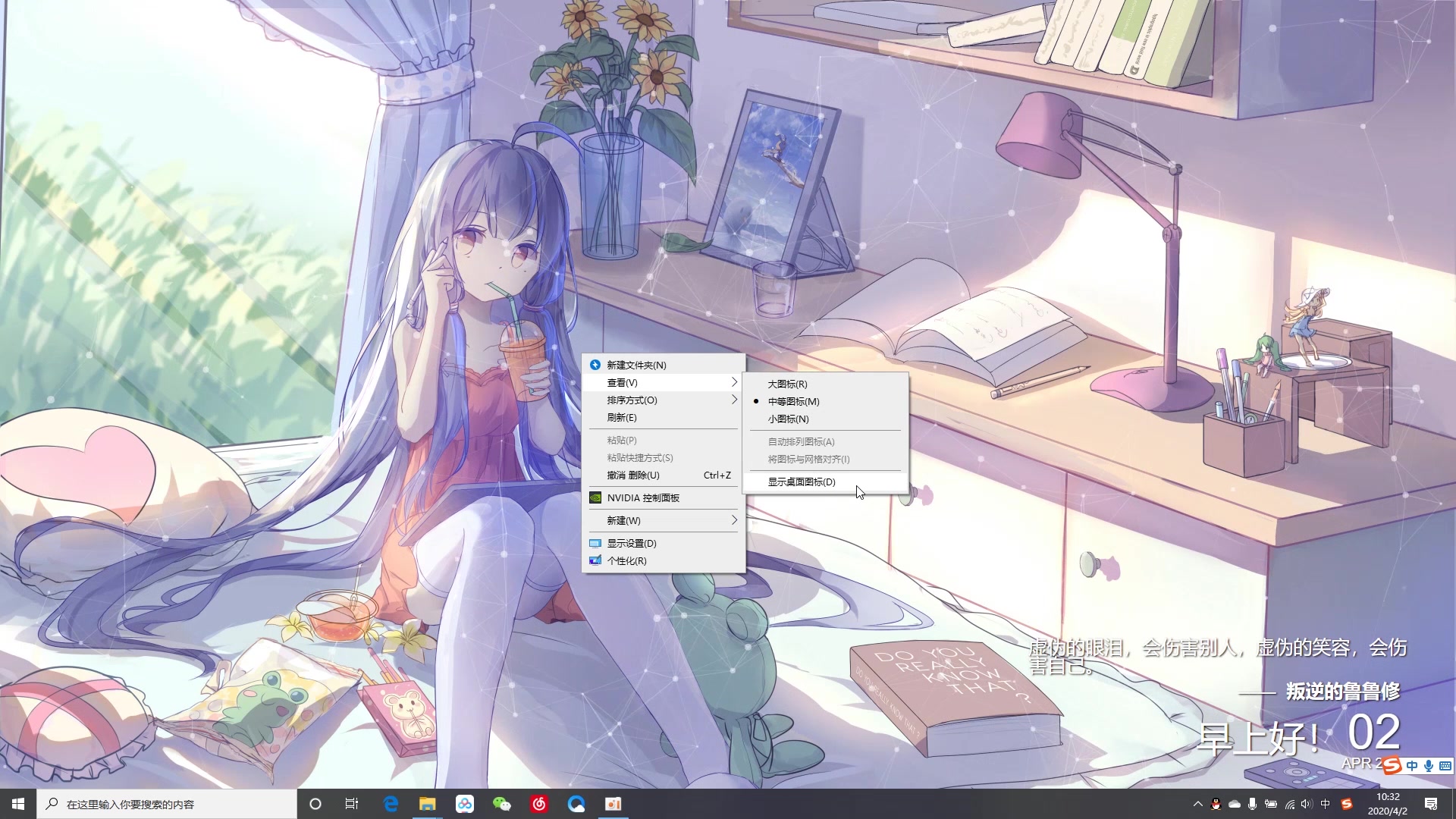
Task: Open Microsoft Edge from the taskbar
Action: tap(391, 804)
